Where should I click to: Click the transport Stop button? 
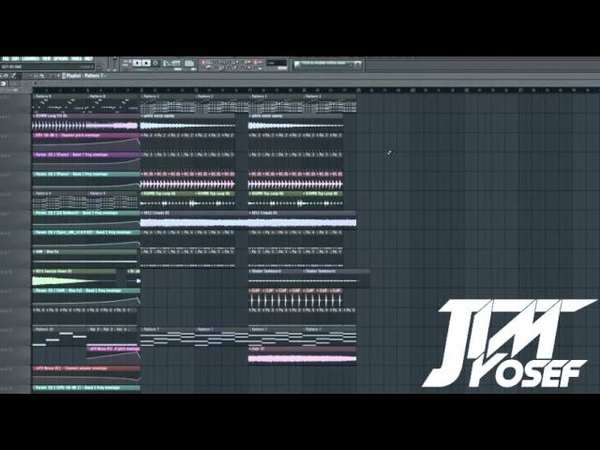146,63
